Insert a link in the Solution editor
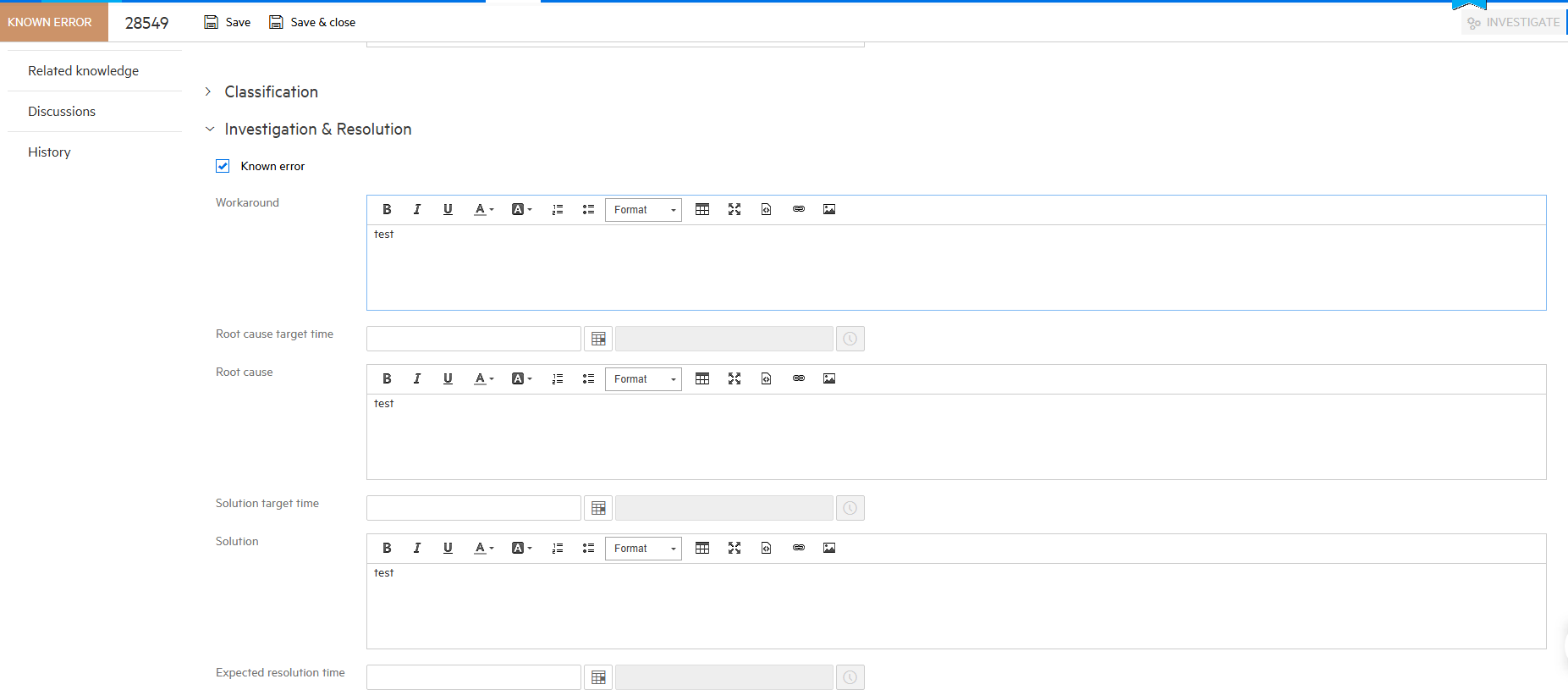The width and height of the screenshot is (1568, 690). click(798, 548)
